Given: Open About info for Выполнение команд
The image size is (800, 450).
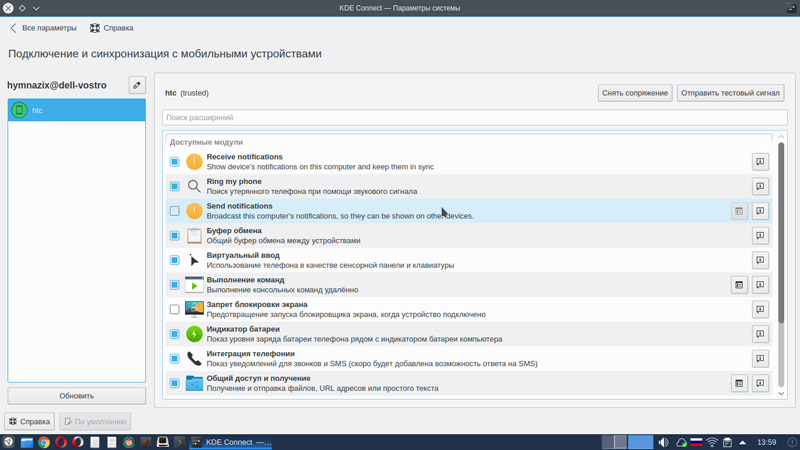Looking at the screenshot, I should 760,285.
